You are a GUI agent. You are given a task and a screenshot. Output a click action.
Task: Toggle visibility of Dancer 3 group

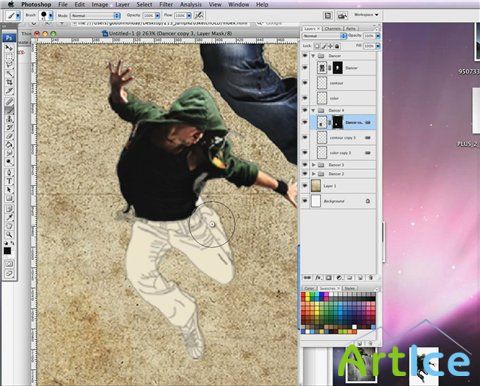pos(305,165)
